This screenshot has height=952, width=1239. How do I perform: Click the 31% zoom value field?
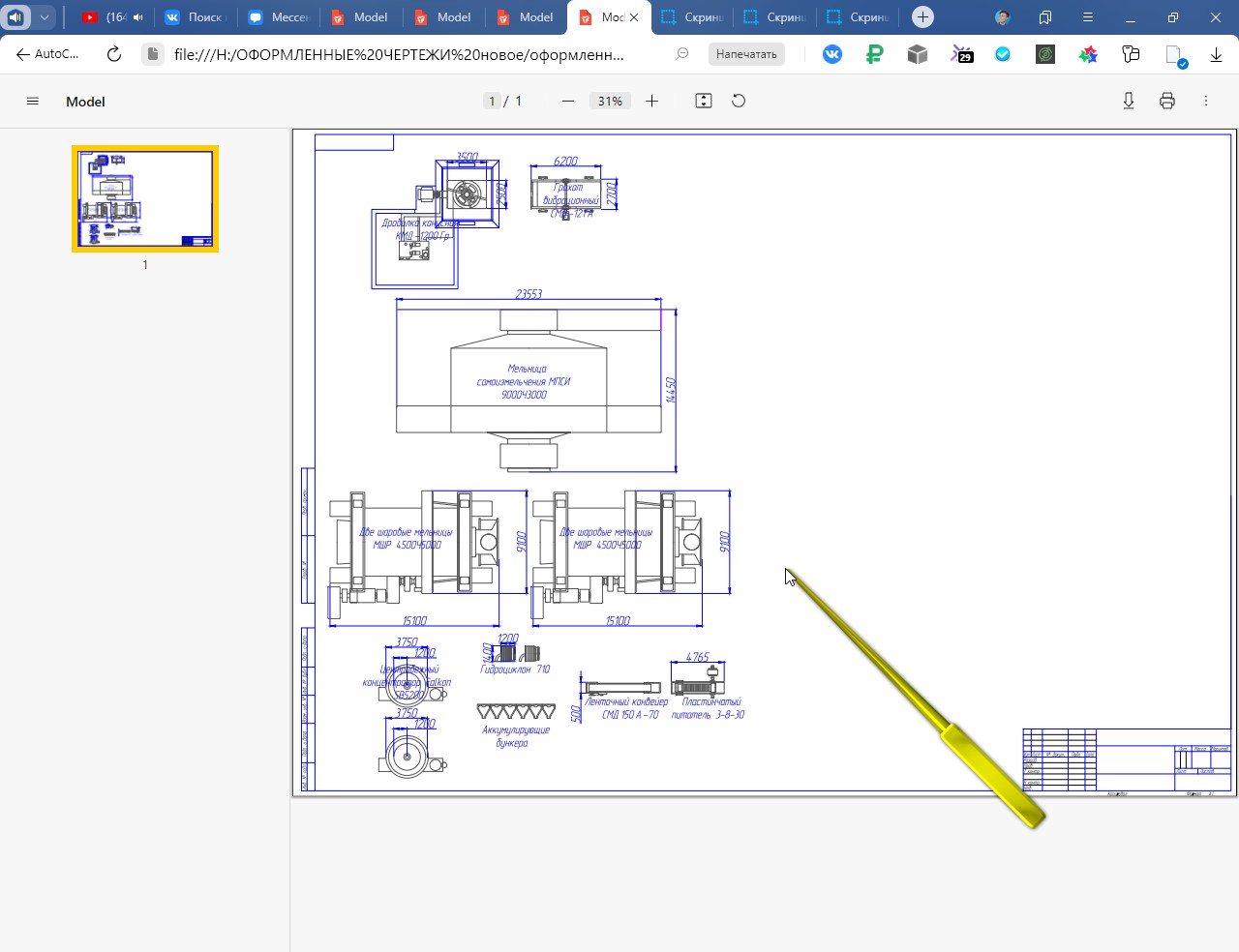coord(610,101)
